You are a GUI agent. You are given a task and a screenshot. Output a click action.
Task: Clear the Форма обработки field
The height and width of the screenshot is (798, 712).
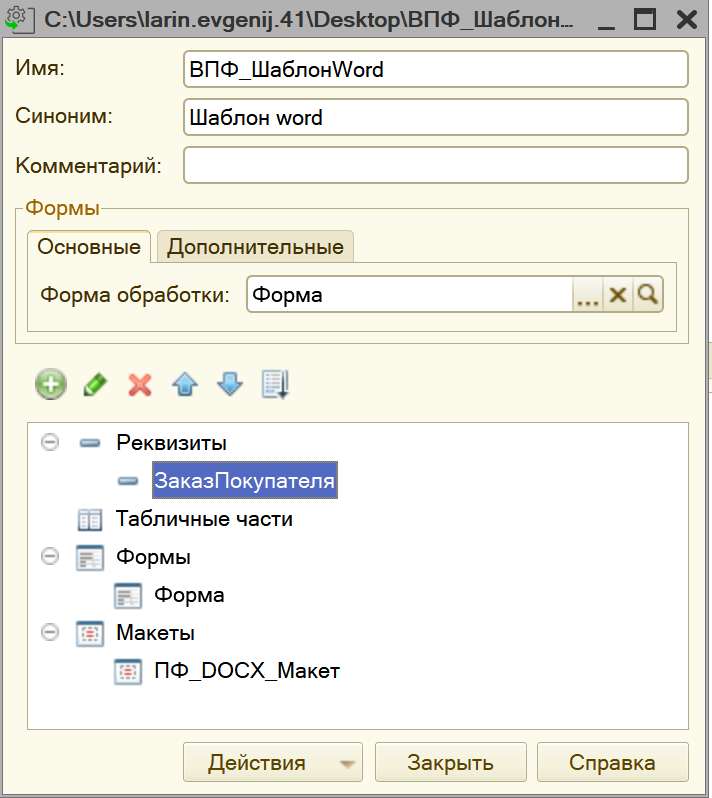pos(618,294)
